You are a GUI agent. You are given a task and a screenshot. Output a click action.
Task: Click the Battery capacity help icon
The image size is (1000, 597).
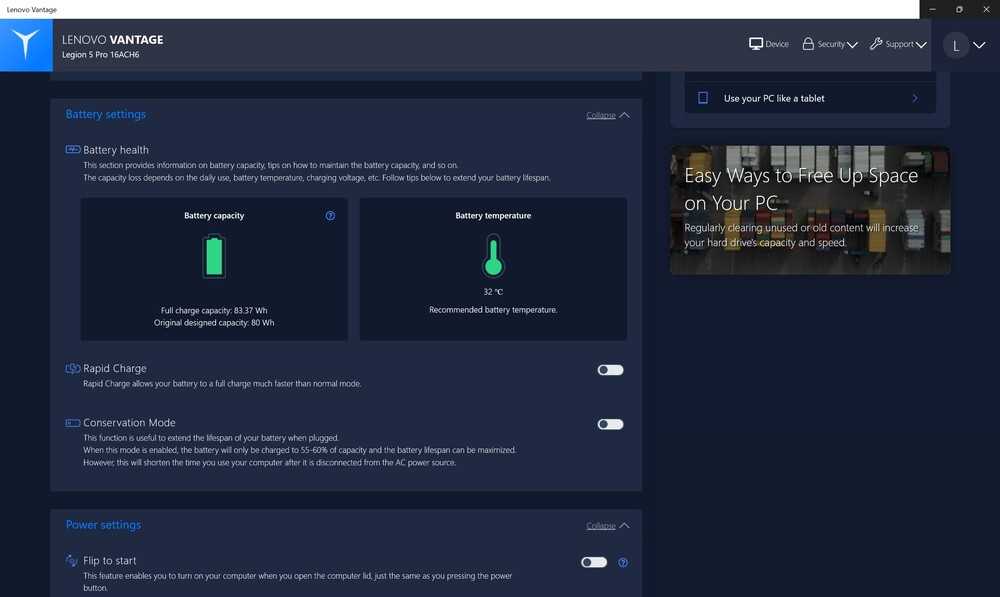pos(330,215)
